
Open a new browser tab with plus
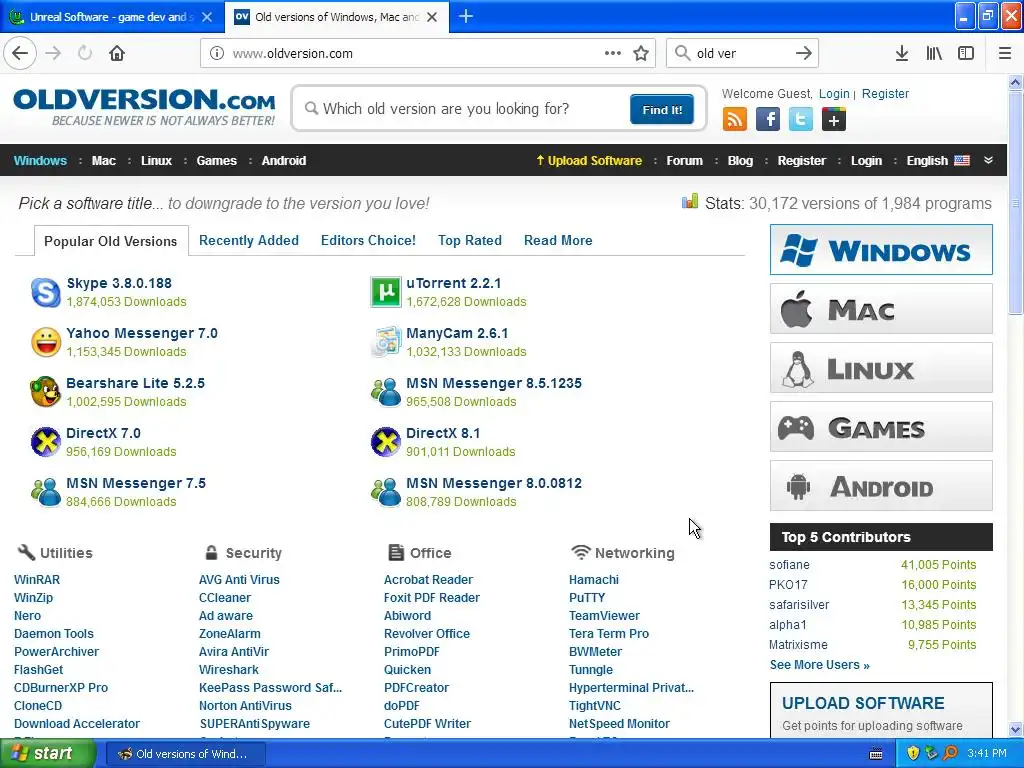[466, 16]
